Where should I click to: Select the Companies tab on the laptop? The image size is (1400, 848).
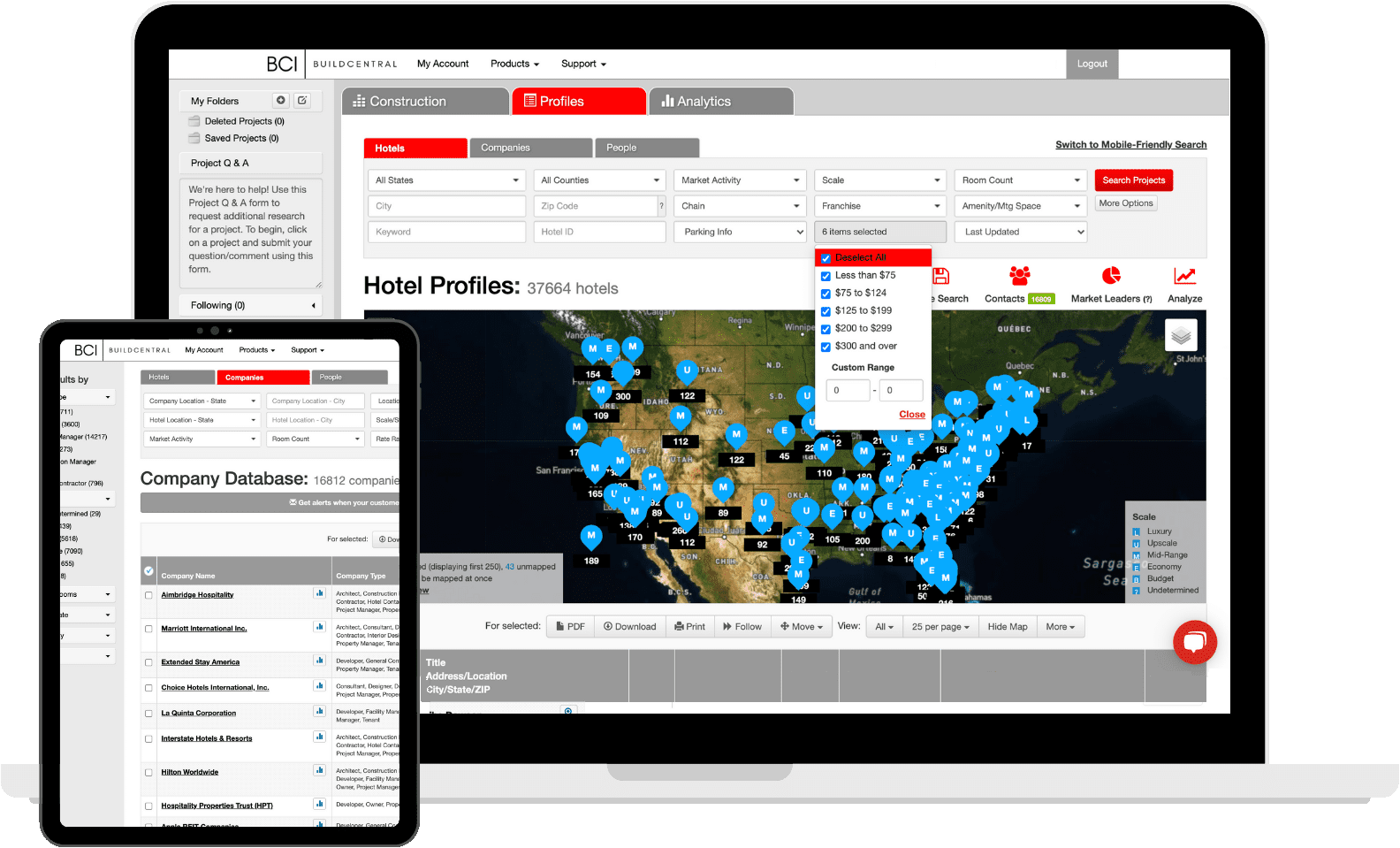pos(531,148)
